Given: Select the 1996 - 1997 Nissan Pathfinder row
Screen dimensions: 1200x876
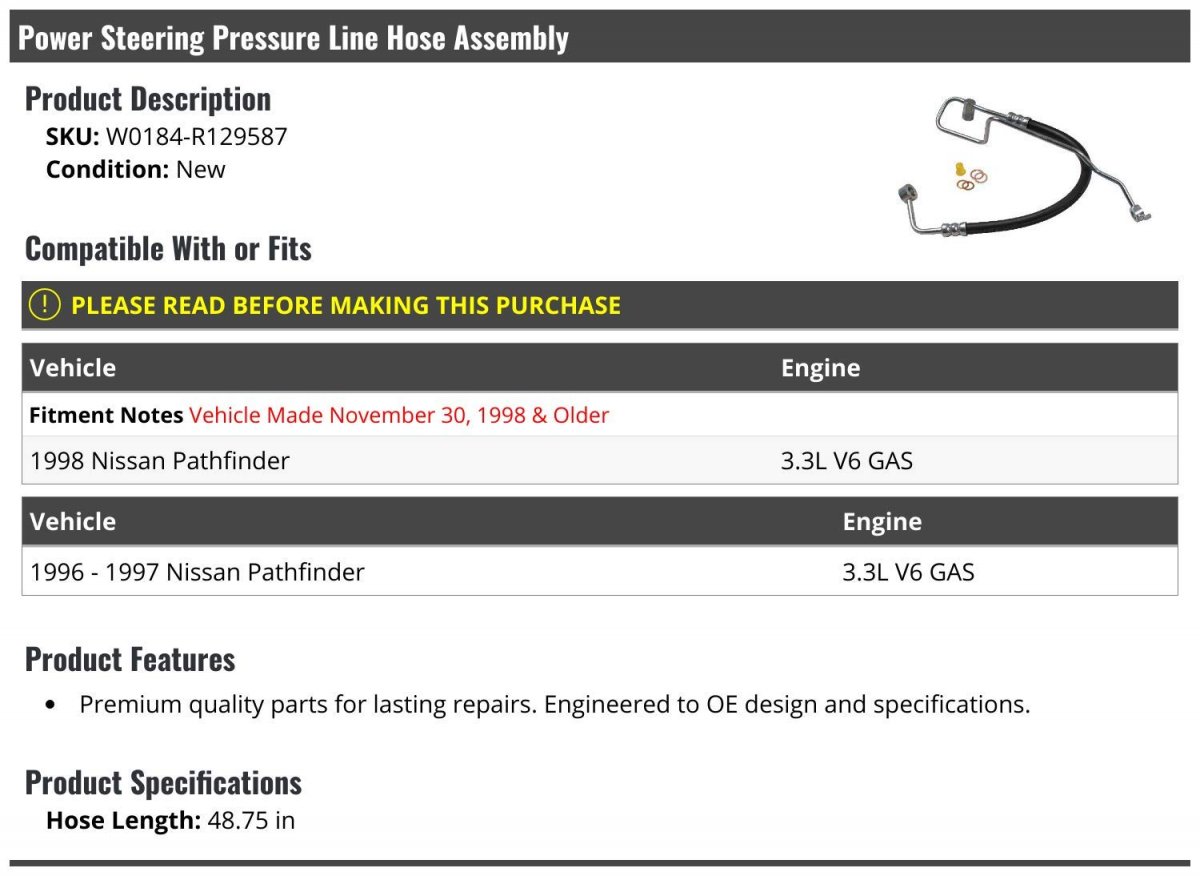Looking at the screenshot, I should 600,572.
